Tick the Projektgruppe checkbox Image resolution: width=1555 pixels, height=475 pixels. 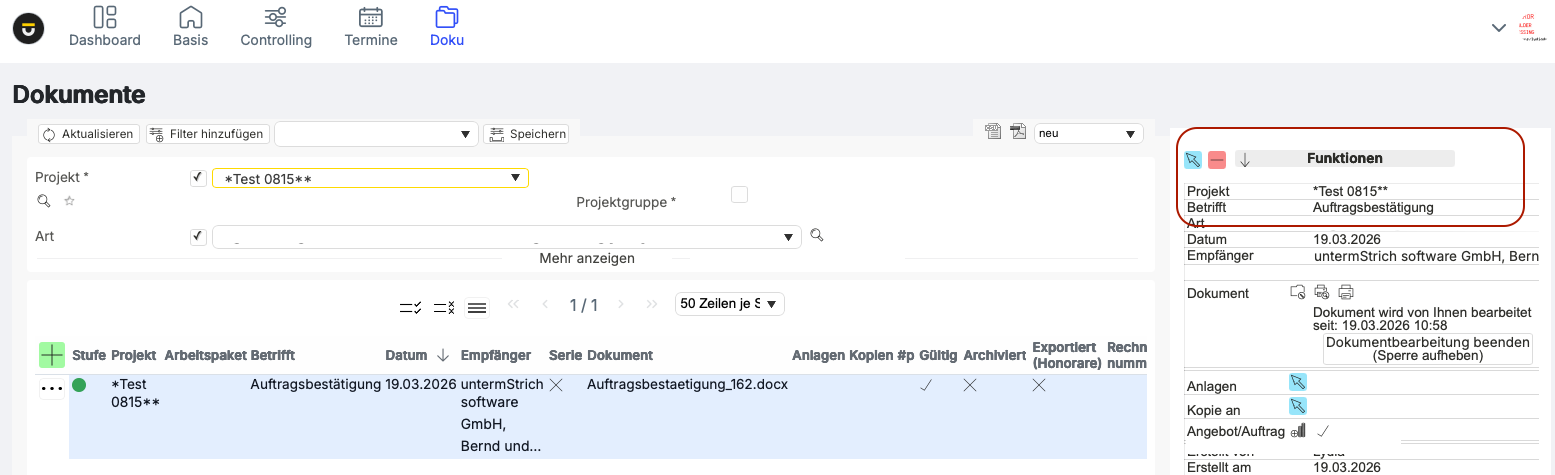(739, 195)
